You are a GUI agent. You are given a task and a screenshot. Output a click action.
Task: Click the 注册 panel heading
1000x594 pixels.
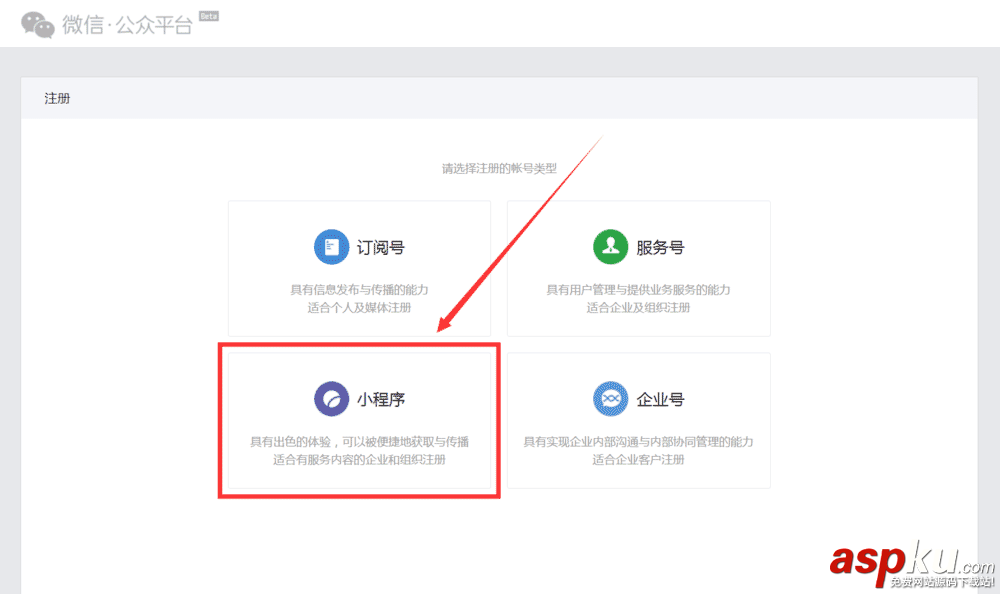57,98
